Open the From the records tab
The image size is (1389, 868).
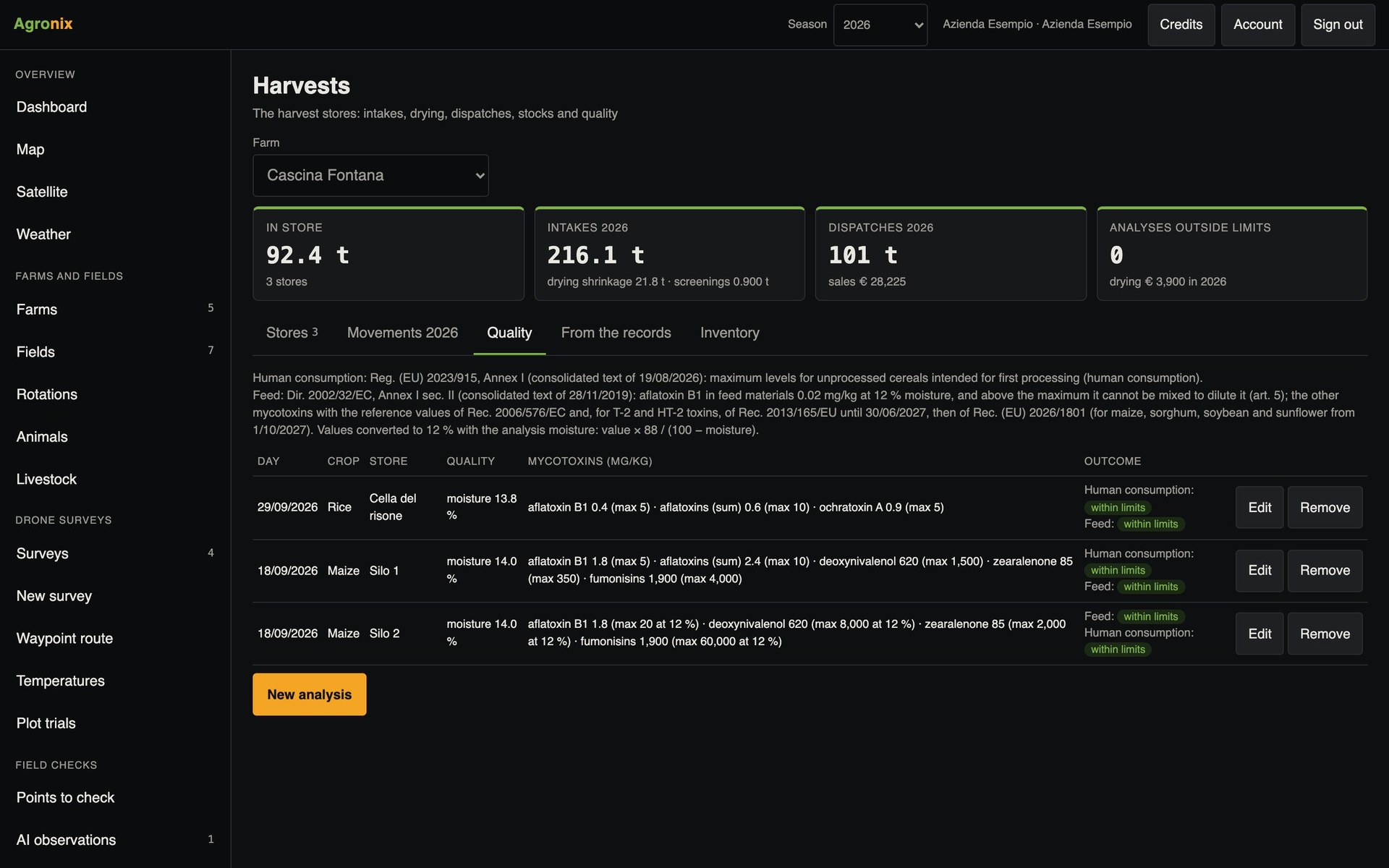point(616,333)
